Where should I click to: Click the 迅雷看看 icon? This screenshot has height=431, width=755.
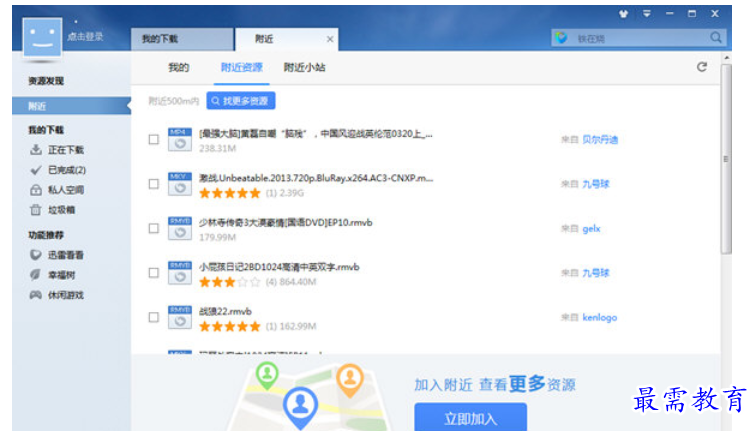[x=36, y=255]
